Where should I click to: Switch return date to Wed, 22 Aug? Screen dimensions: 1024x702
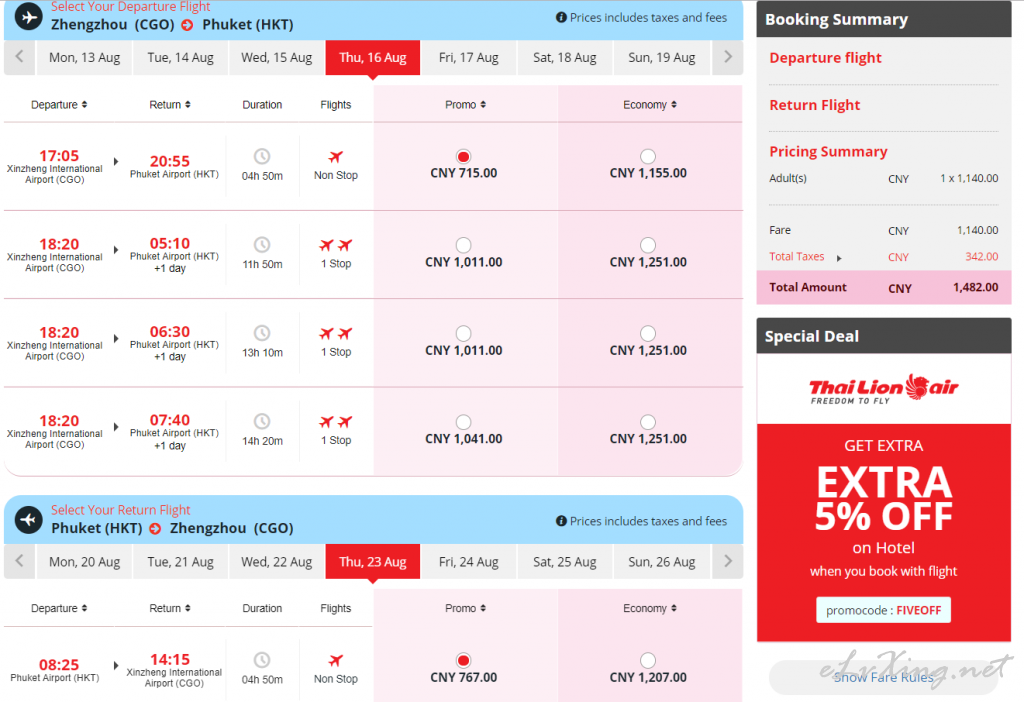click(x=276, y=562)
